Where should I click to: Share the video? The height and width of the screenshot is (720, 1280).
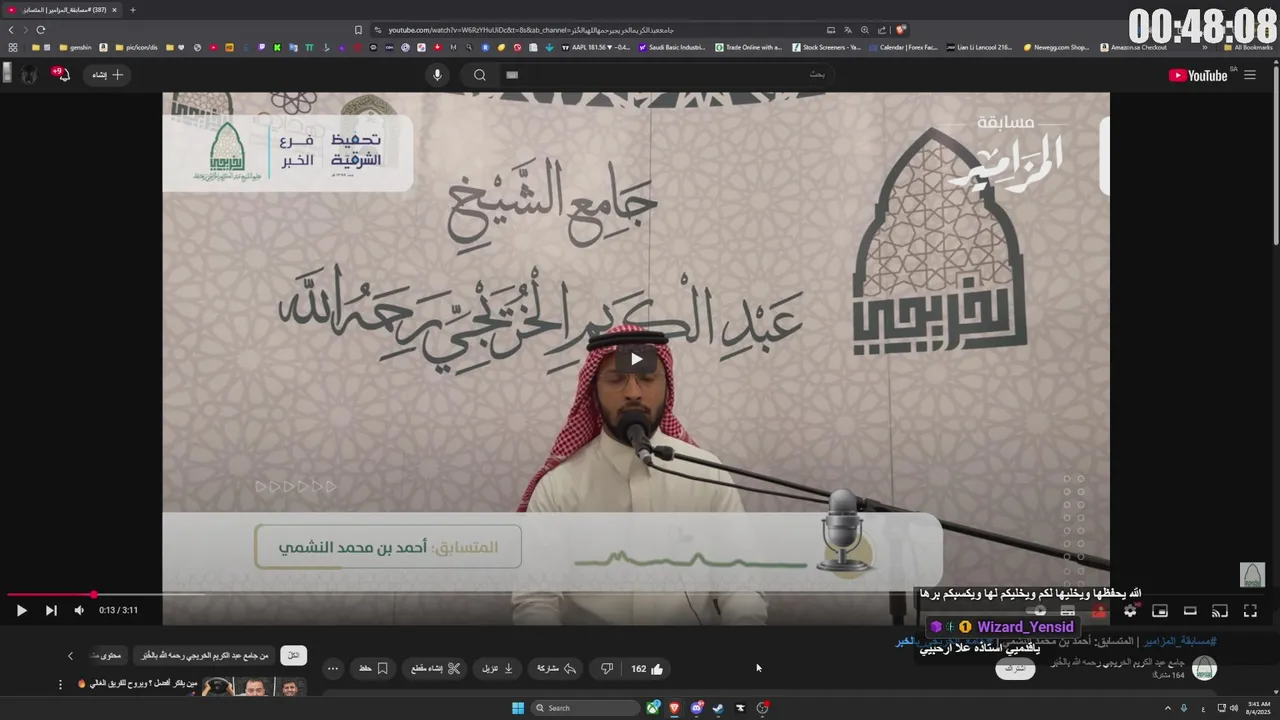pyautogui.click(x=557, y=668)
